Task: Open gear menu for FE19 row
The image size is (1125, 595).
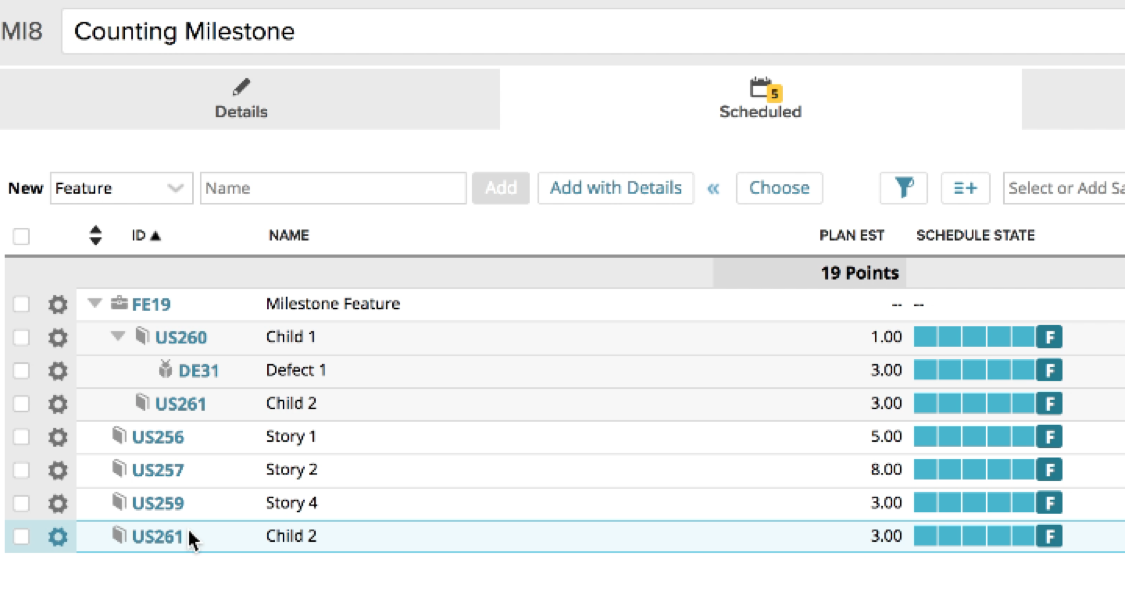Action: click(58, 304)
